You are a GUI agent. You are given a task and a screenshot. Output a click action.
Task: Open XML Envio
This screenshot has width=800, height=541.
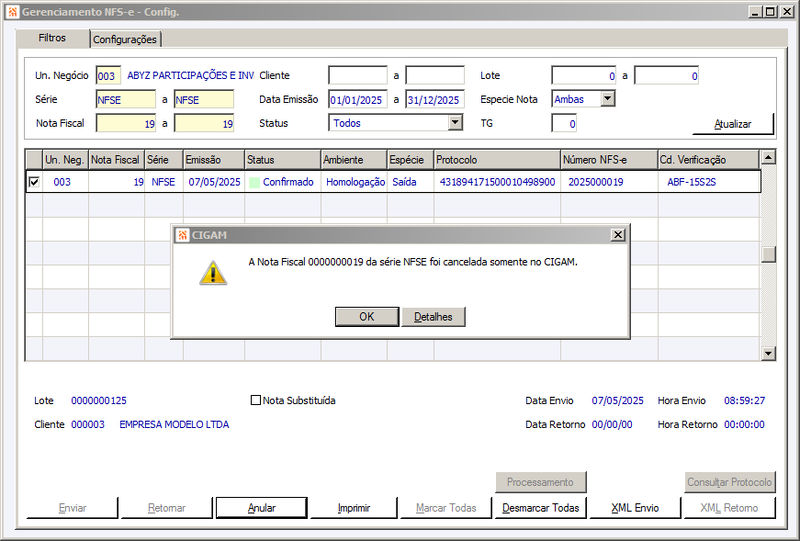tap(635, 508)
